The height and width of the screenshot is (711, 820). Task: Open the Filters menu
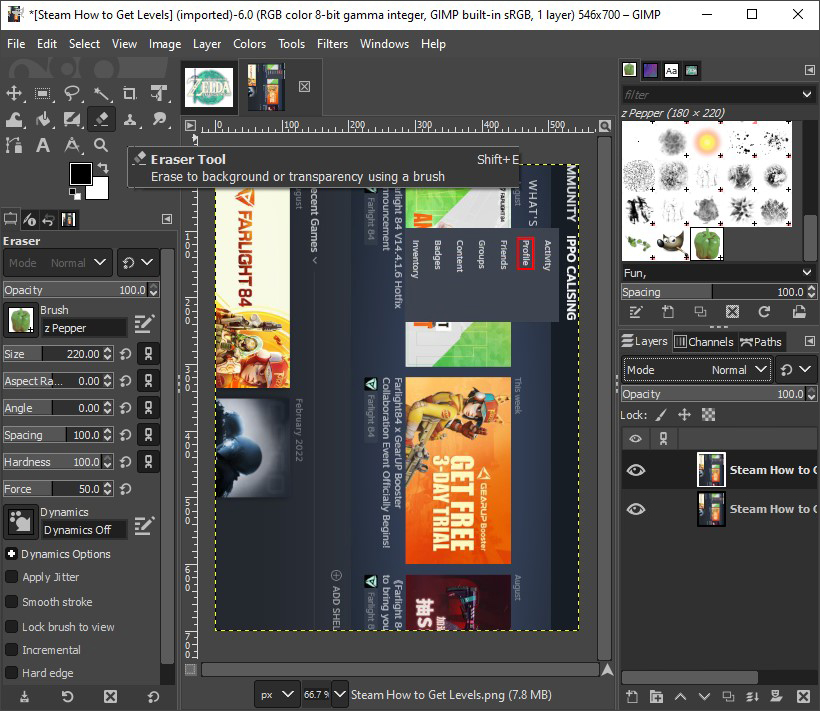(332, 44)
